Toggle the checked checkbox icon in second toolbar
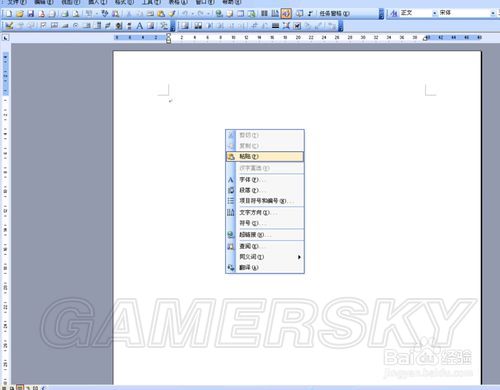Viewport: 500px width, 390px height. (298, 26)
